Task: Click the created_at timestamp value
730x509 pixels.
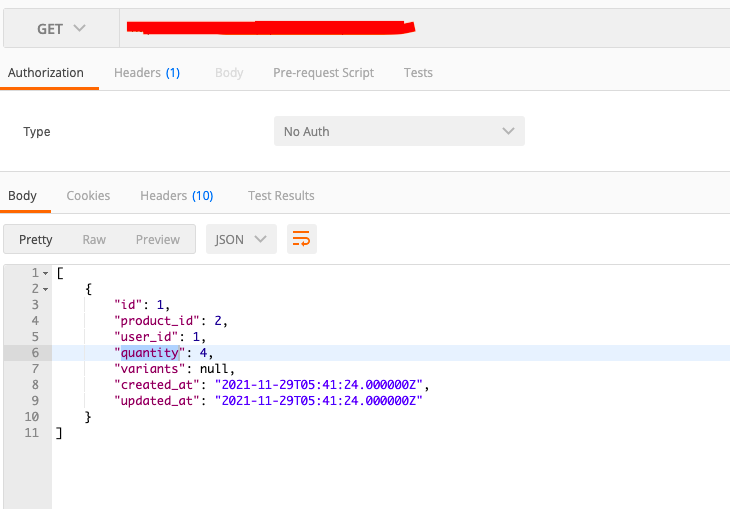Action: pos(318,385)
